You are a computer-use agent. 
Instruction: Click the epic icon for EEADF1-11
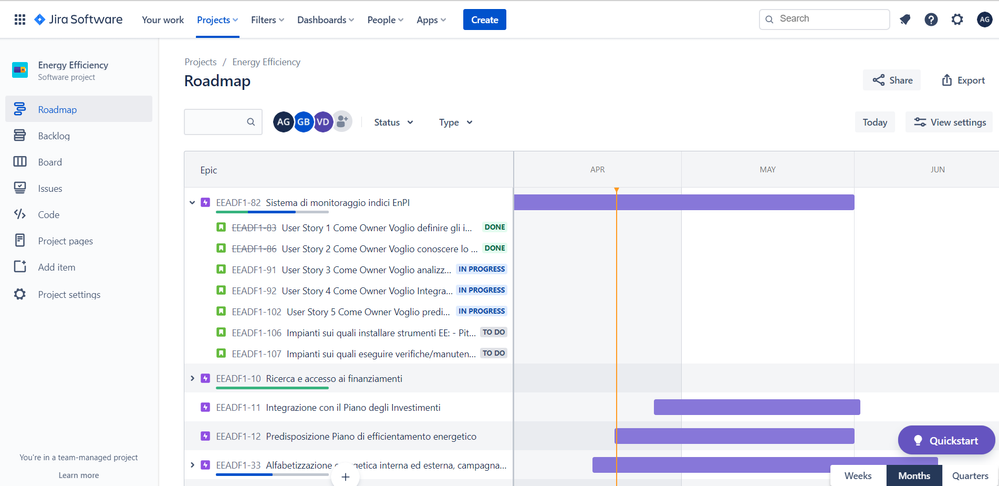pos(205,408)
